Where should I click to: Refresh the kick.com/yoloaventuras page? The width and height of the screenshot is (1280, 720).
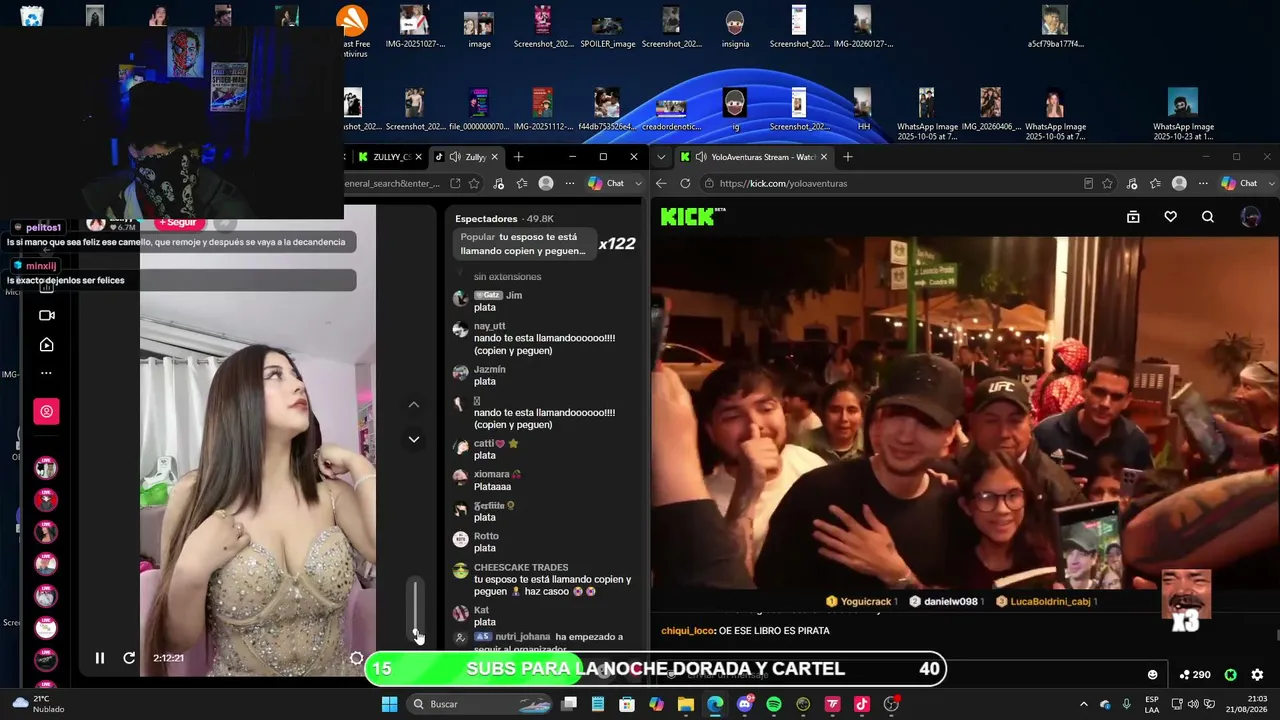pos(685,183)
